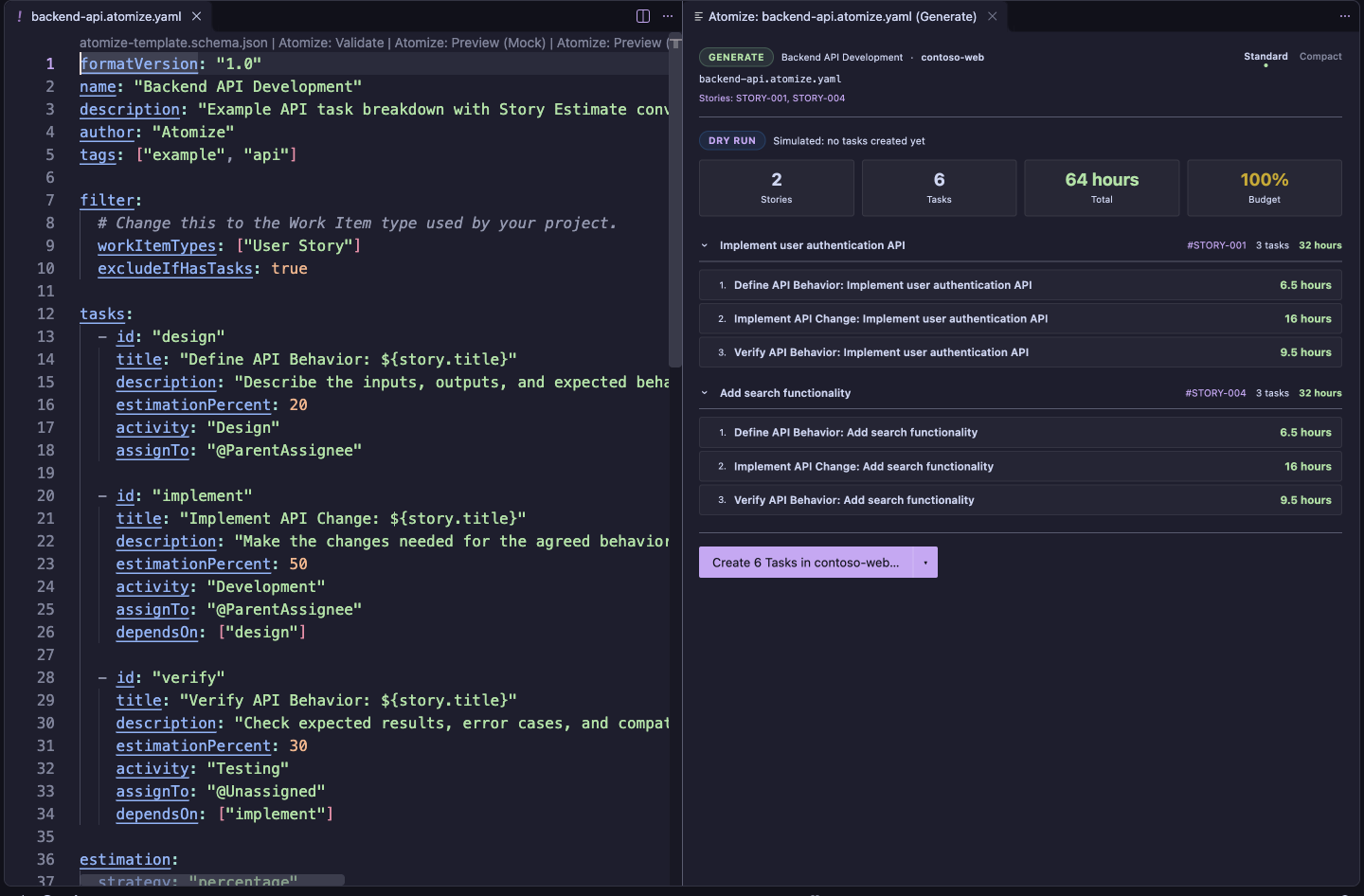Switch to Standard view mode
The width and height of the screenshot is (1364, 896).
click(x=1265, y=57)
